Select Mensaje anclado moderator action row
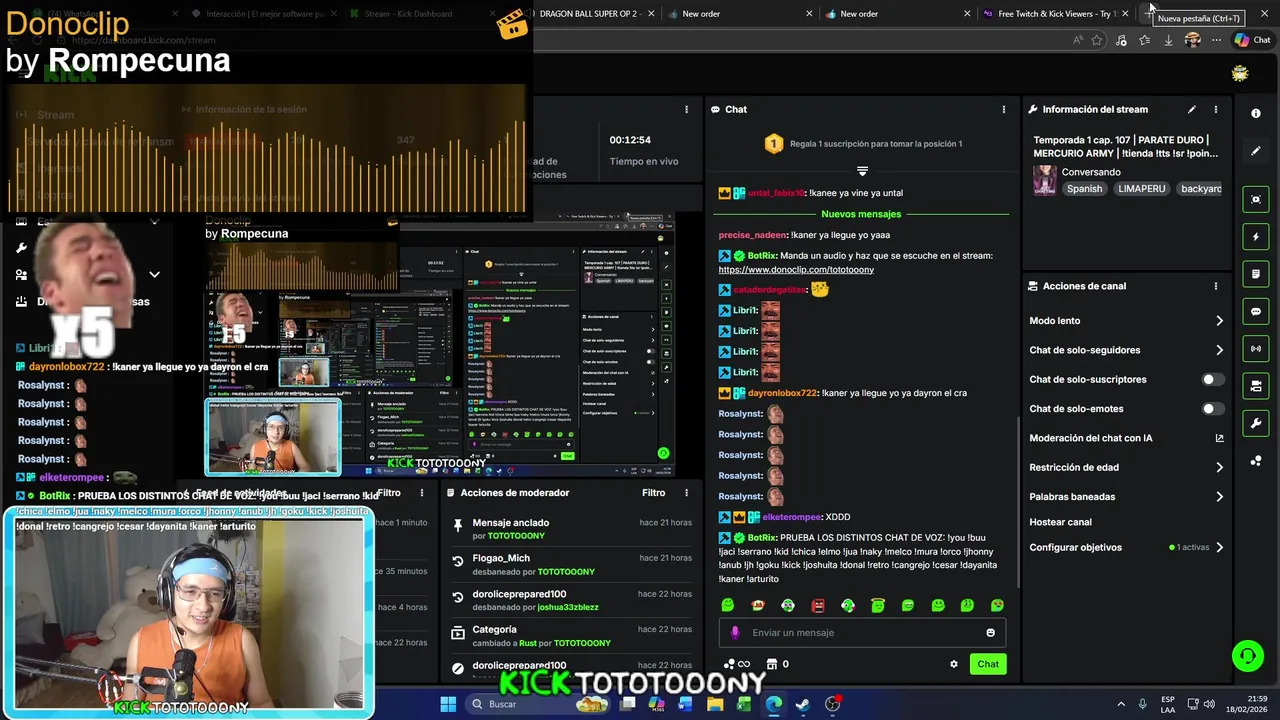The height and width of the screenshot is (720, 1280). click(571, 529)
